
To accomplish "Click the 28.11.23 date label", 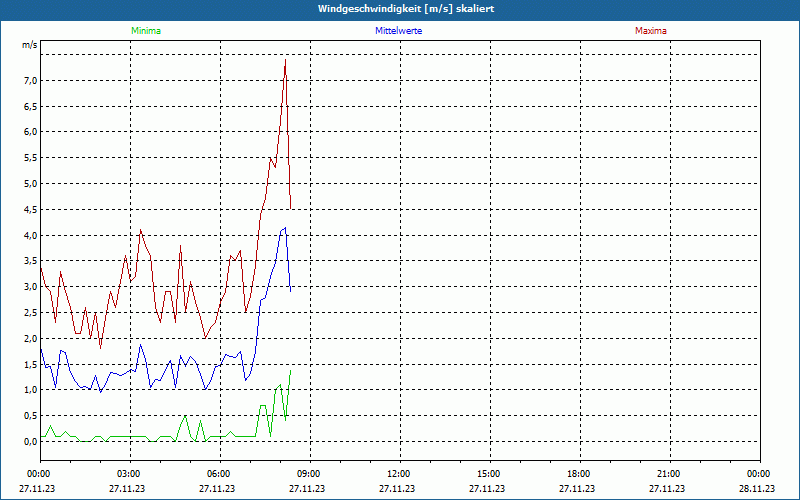I will [757, 488].
